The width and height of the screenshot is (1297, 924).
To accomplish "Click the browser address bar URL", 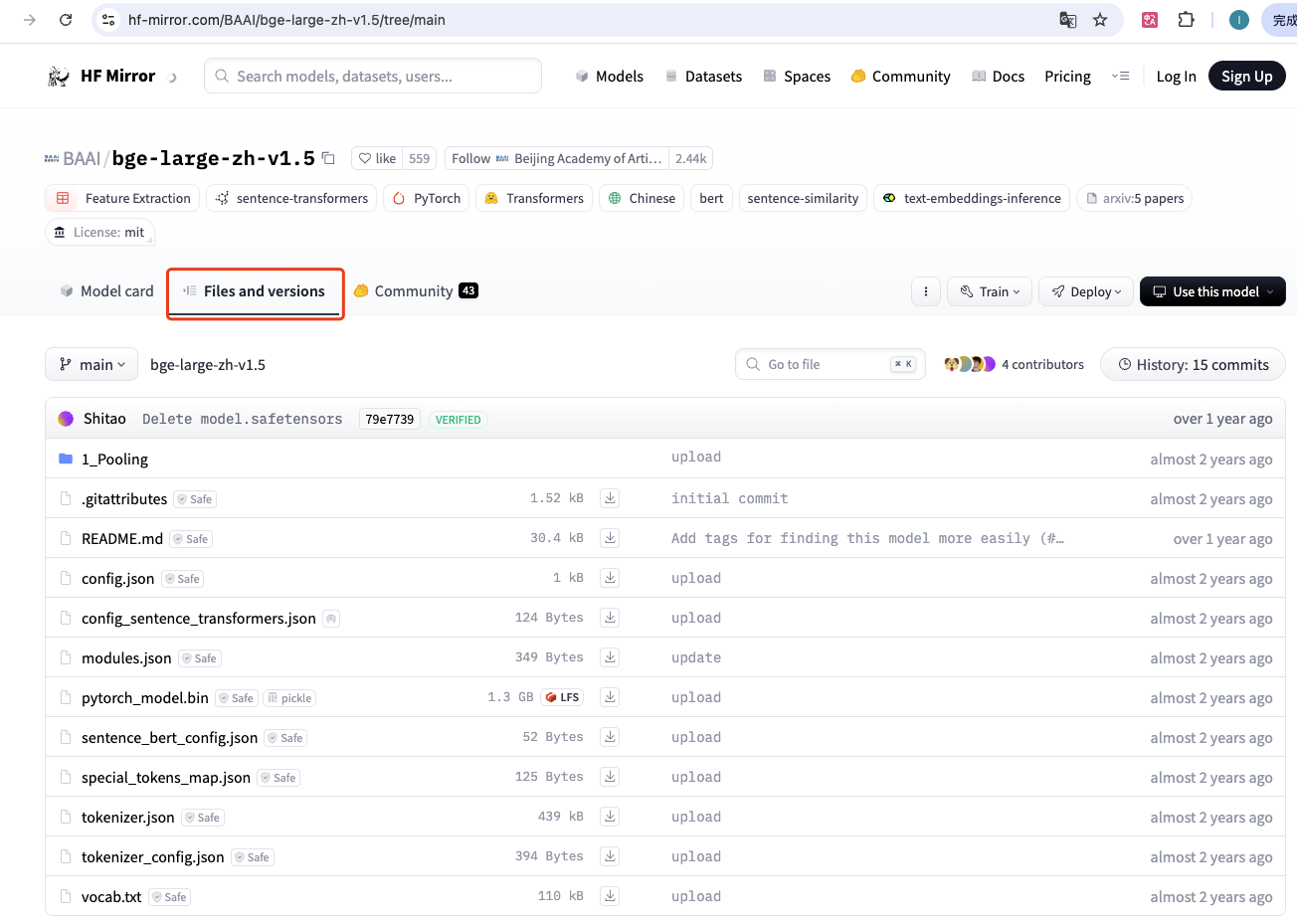I will click(286, 20).
